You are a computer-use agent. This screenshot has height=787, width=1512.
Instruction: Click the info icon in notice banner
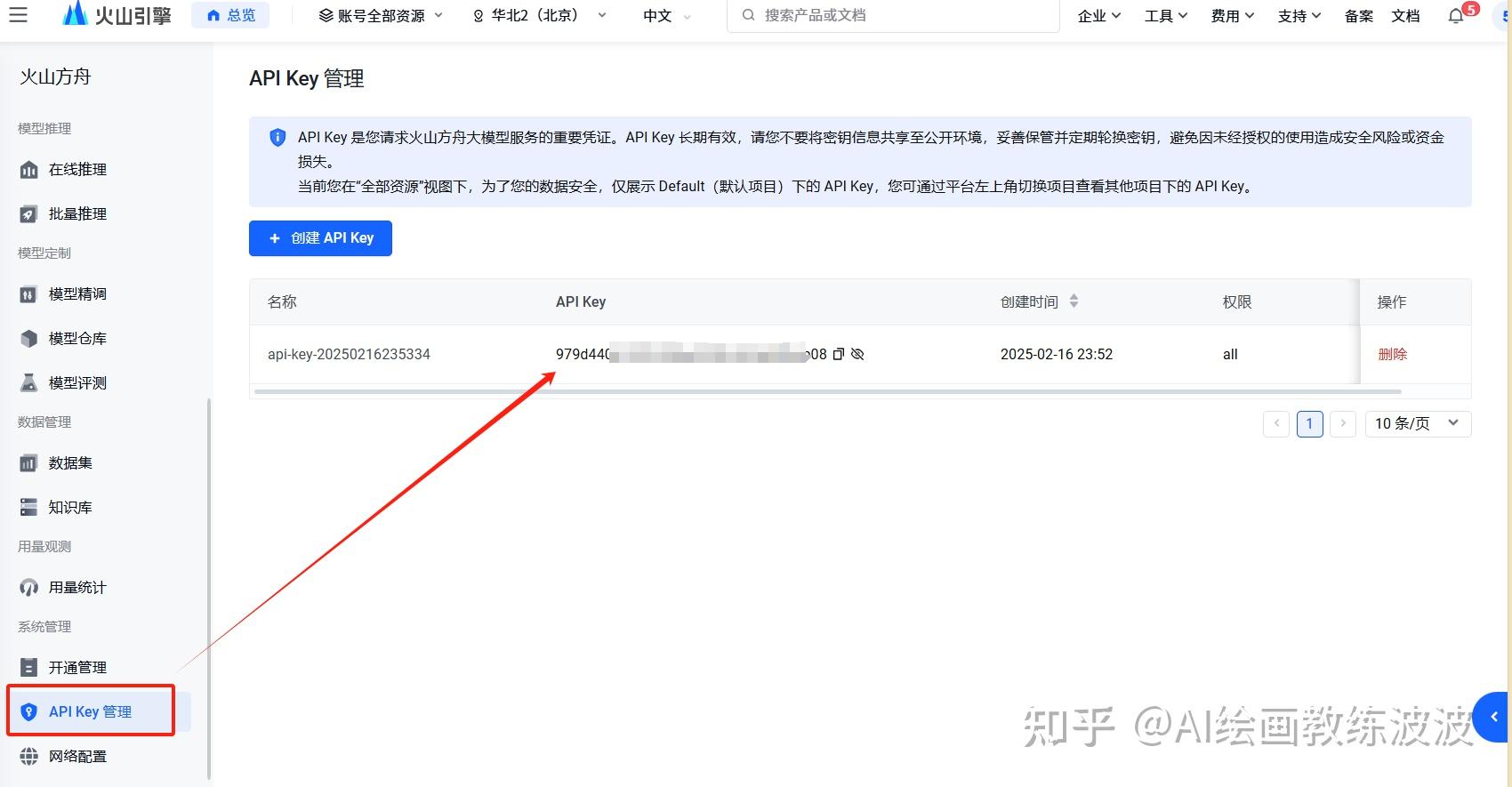[x=277, y=137]
